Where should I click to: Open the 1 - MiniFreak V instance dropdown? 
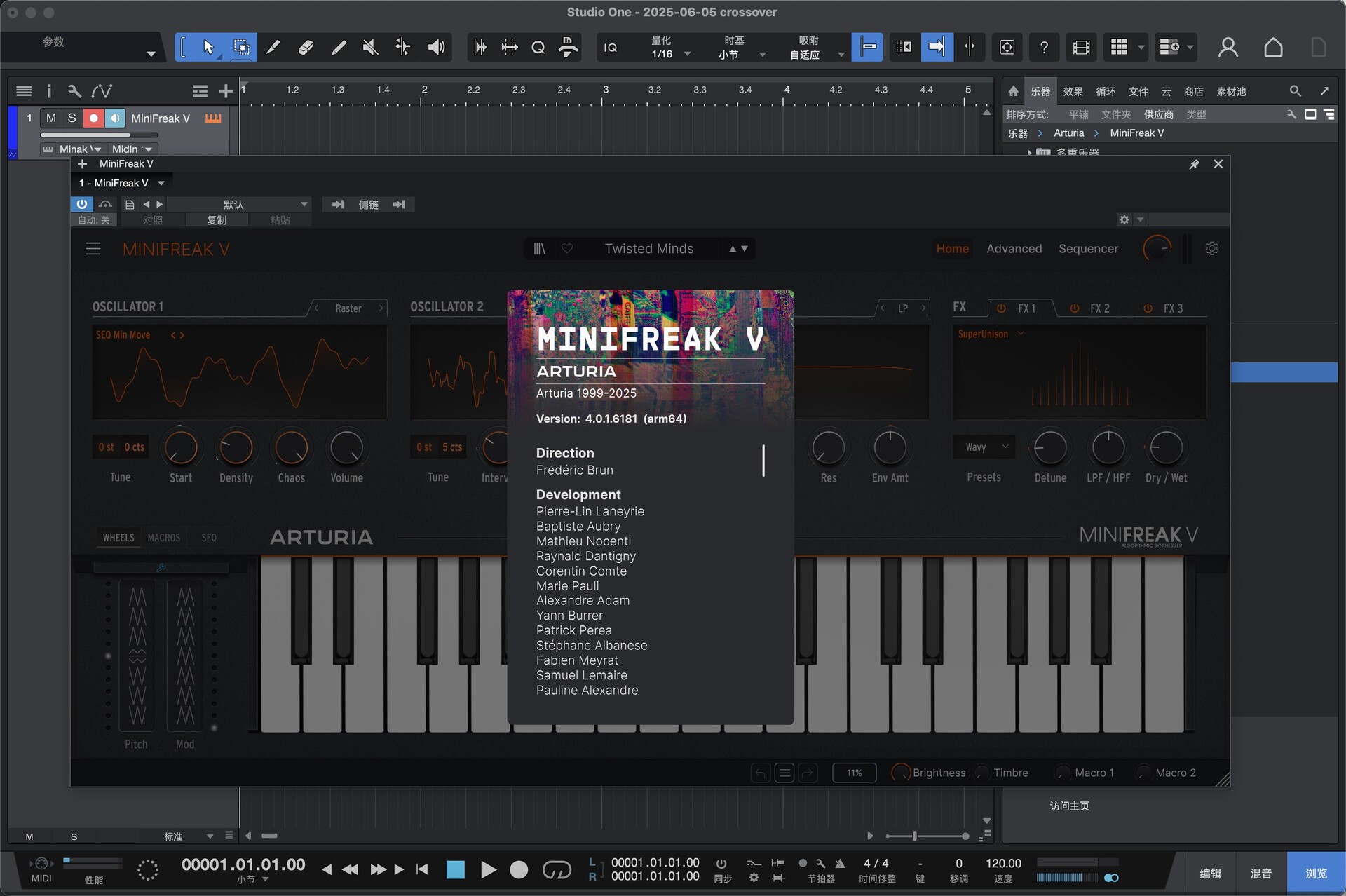[122, 183]
